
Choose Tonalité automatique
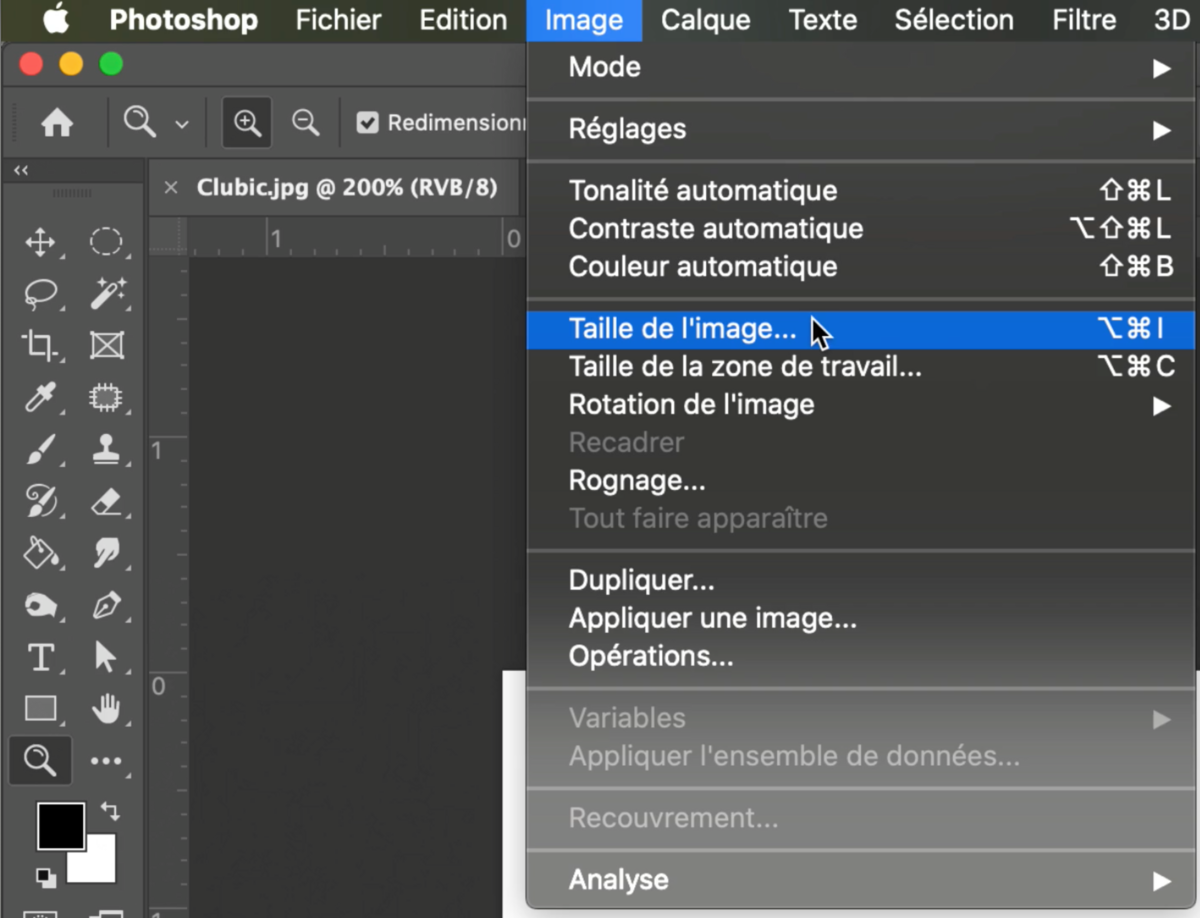[861, 191]
